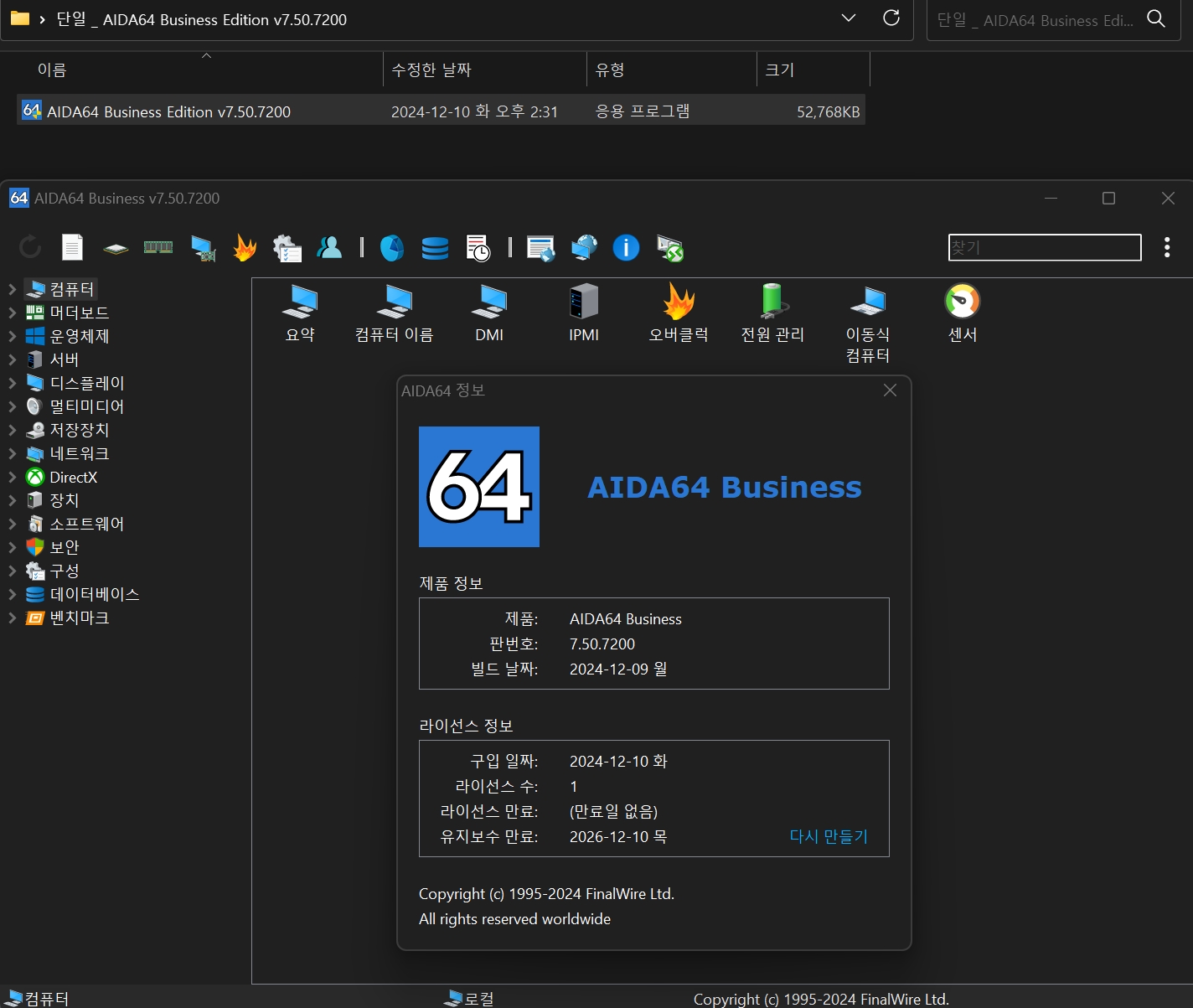Click the user silhouette toolbar icon

pos(329,247)
